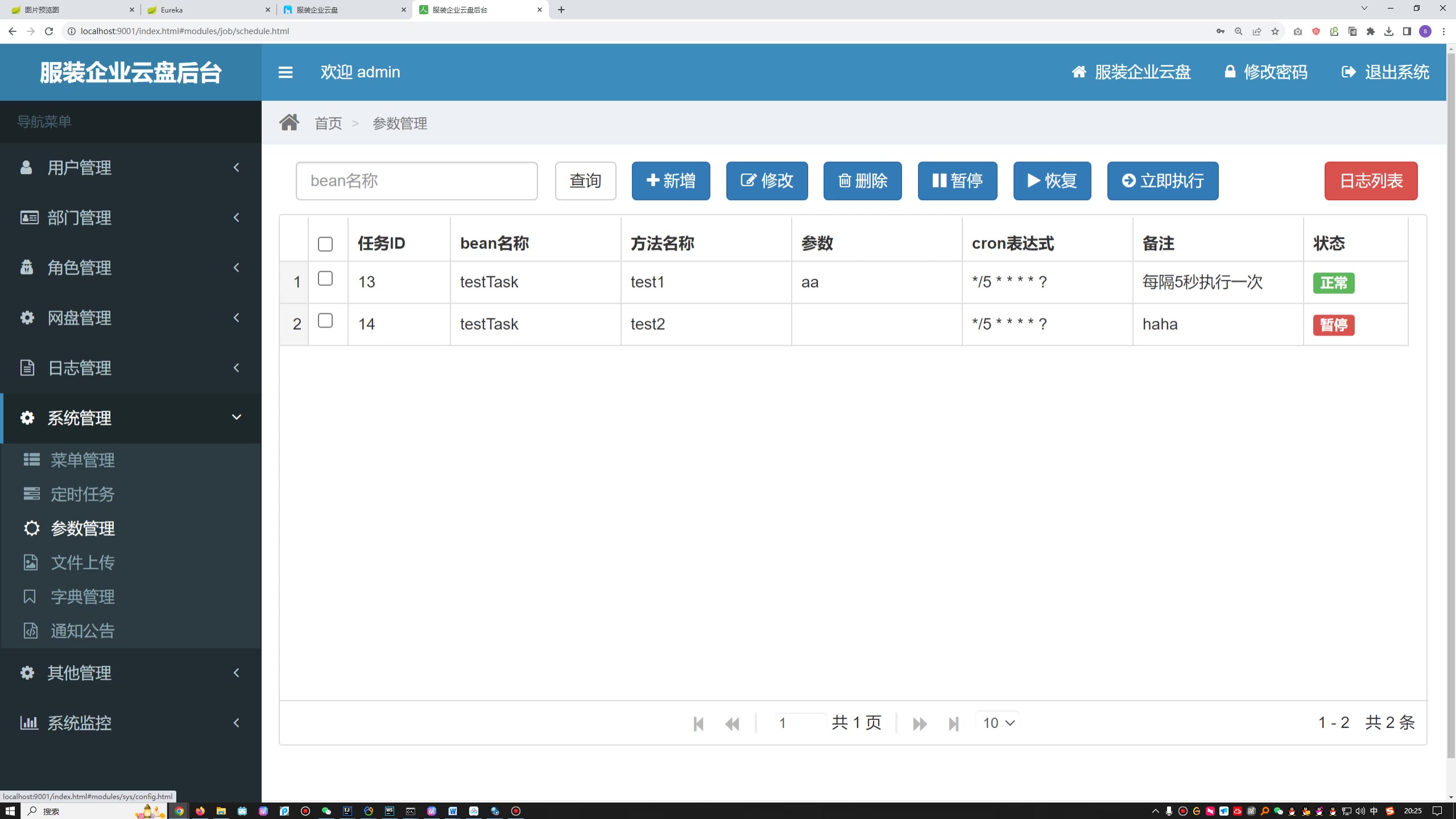The width and height of the screenshot is (1456, 819).
Task: Open the page size 10 dropdown
Action: (997, 723)
